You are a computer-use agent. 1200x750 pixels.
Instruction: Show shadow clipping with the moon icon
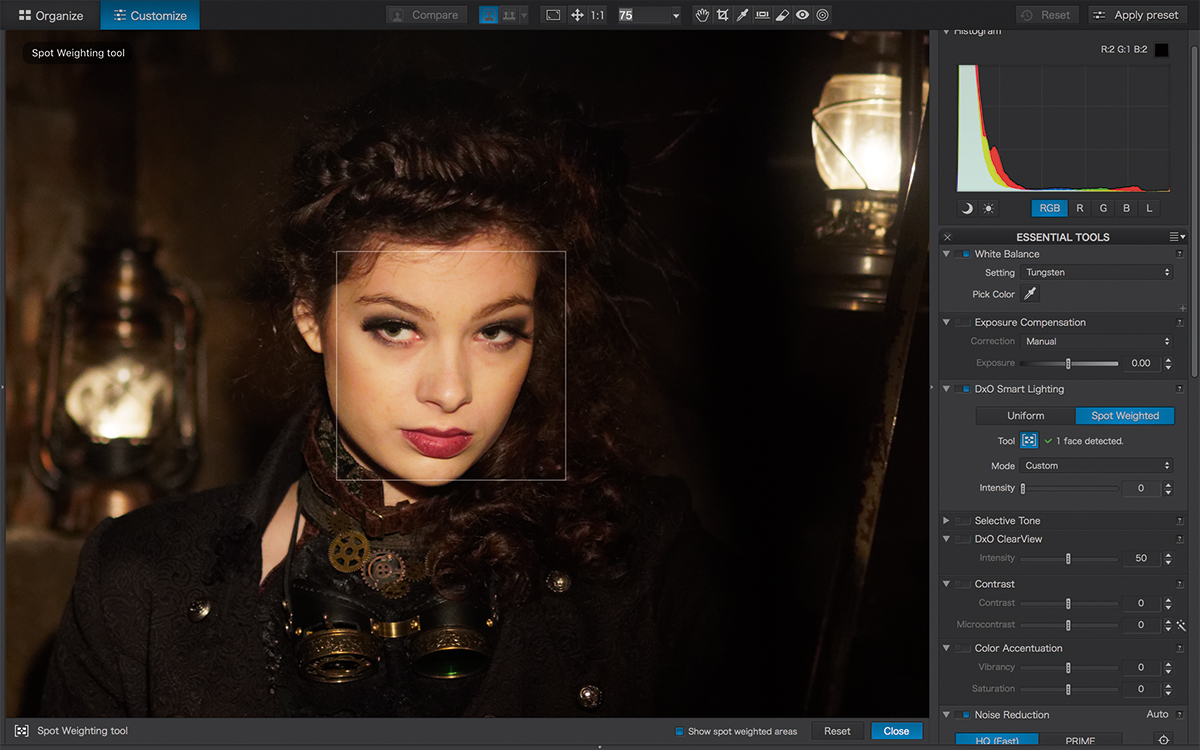(x=967, y=208)
